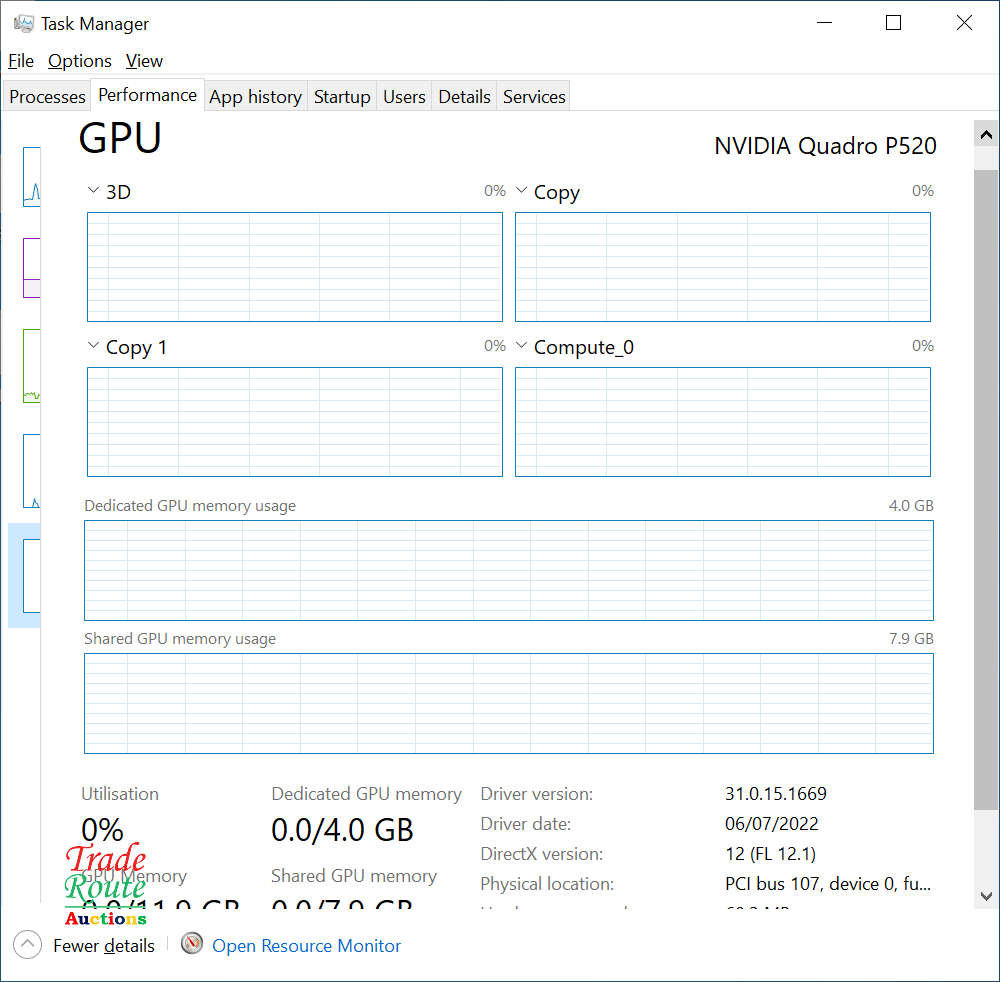Expand the Copy 1 engine selector

tap(94, 346)
